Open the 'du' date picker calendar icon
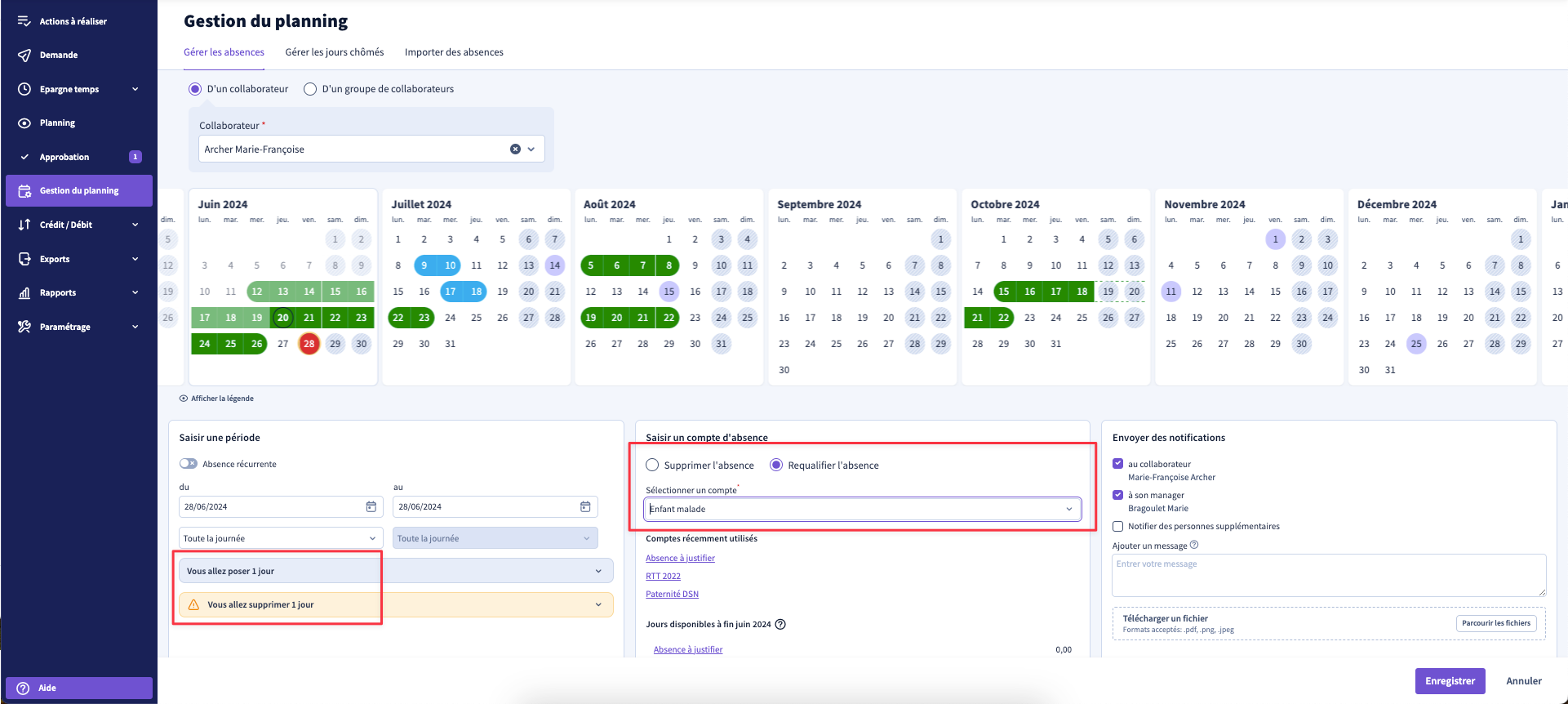This screenshot has height=704, width=1568. point(371,507)
